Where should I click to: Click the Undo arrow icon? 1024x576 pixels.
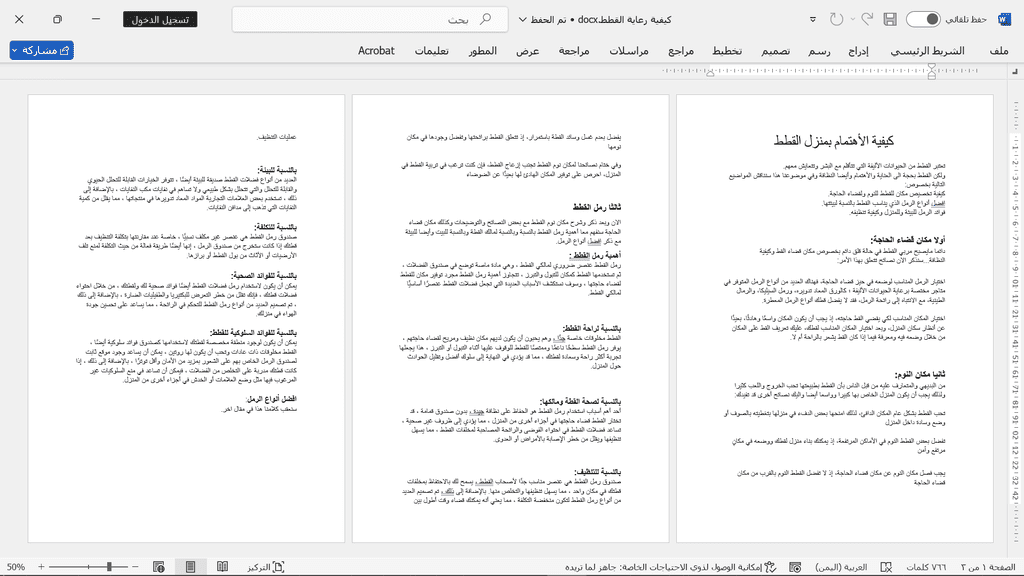pyautogui.click(x=867, y=20)
